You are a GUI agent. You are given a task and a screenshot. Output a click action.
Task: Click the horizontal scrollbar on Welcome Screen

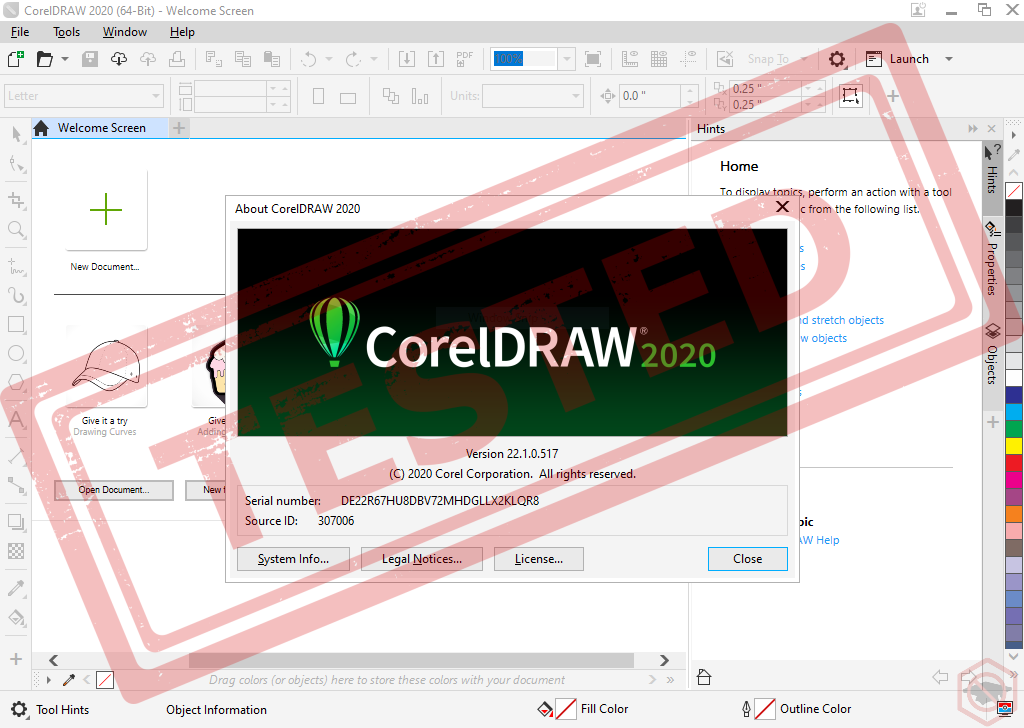411,660
